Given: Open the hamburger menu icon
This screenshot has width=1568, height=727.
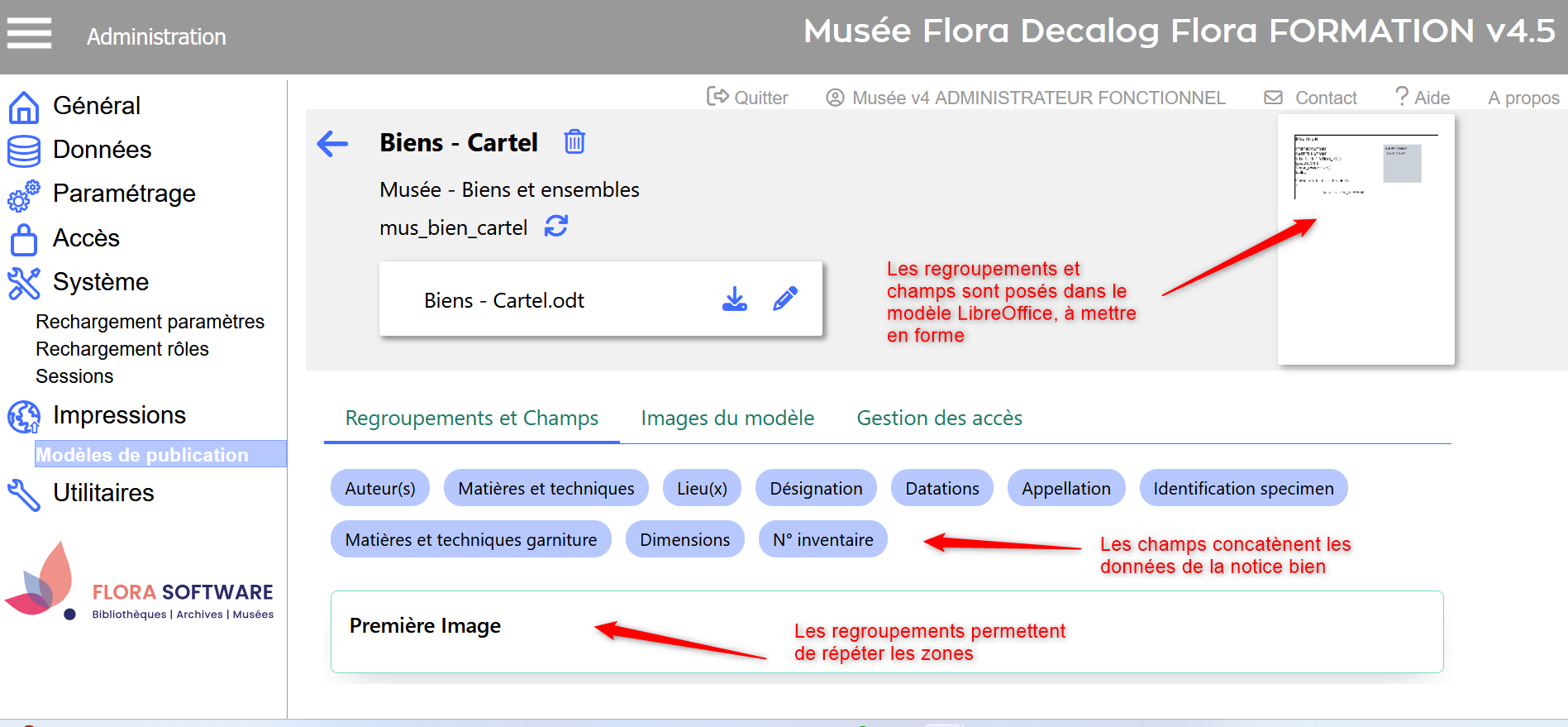Looking at the screenshot, I should [29, 34].
